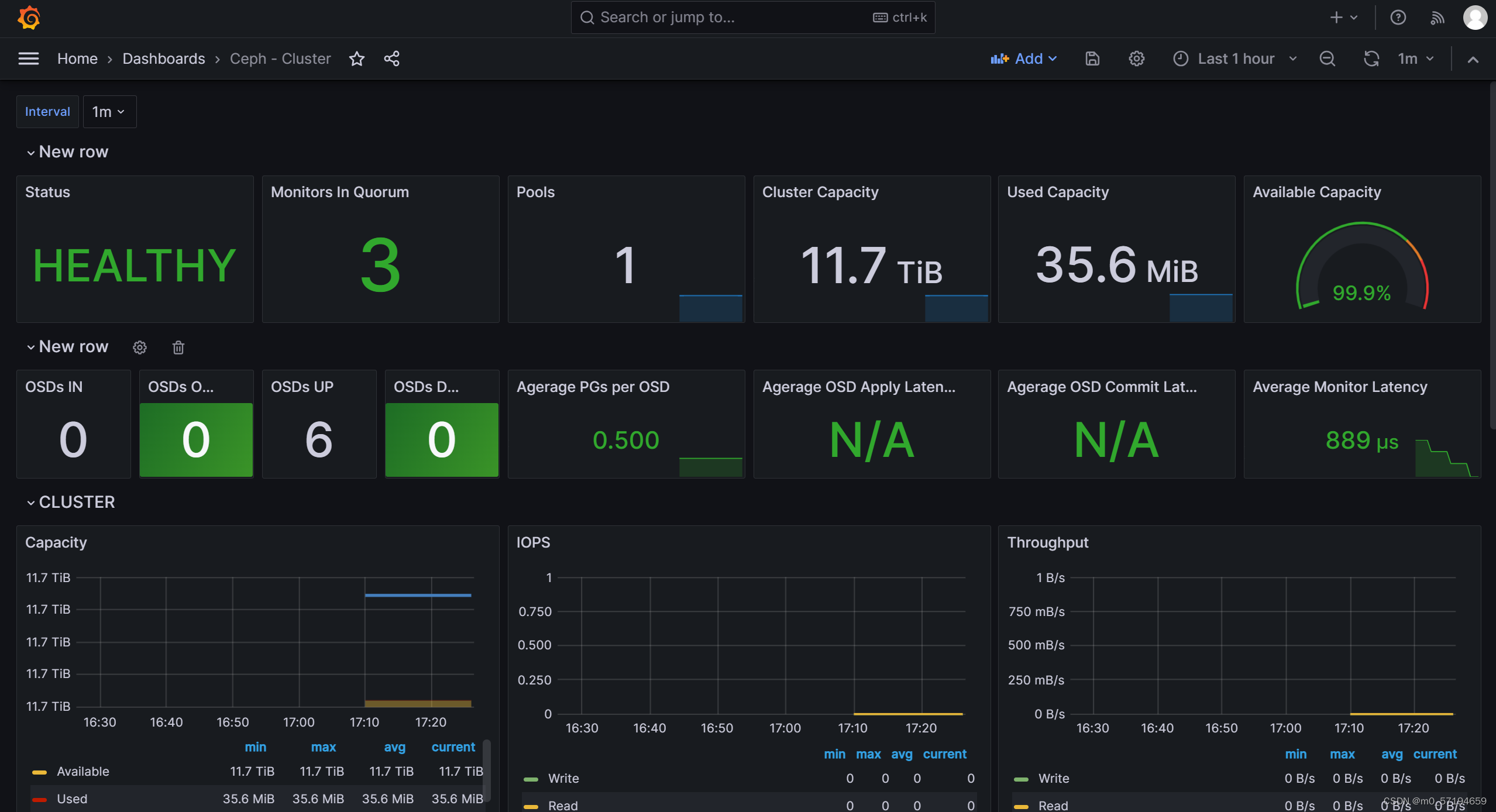Open the Last 1 hour time picker
1496x812 pixels.
[1235, 59]
